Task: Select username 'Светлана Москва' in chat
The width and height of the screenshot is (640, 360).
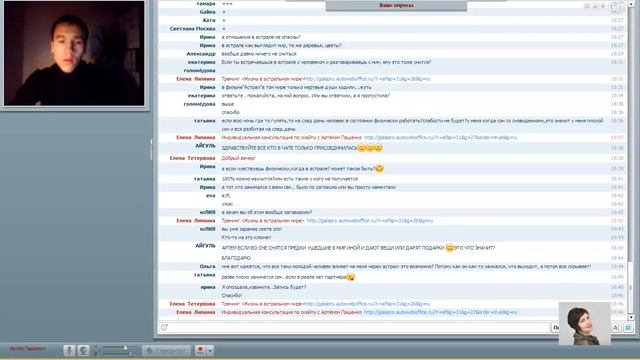Action: 192,29
